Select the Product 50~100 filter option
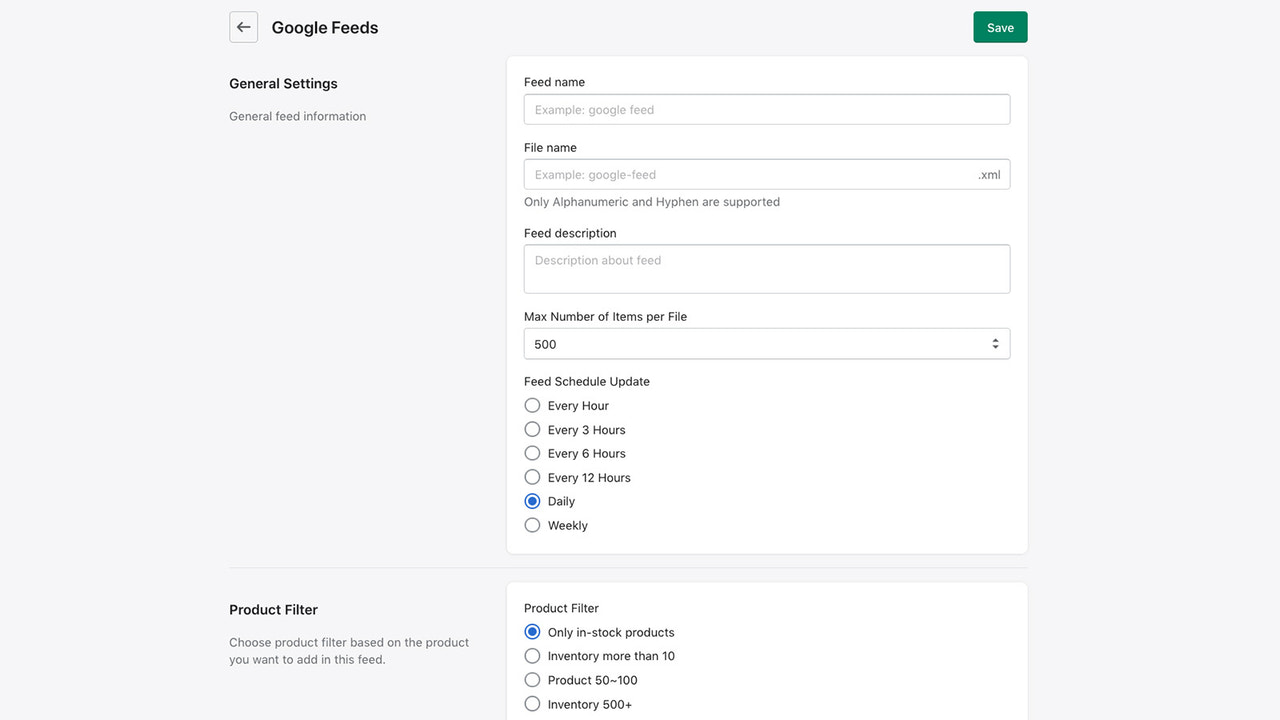The height and width of the screenshot is (720, 1280). click(532, 679)
